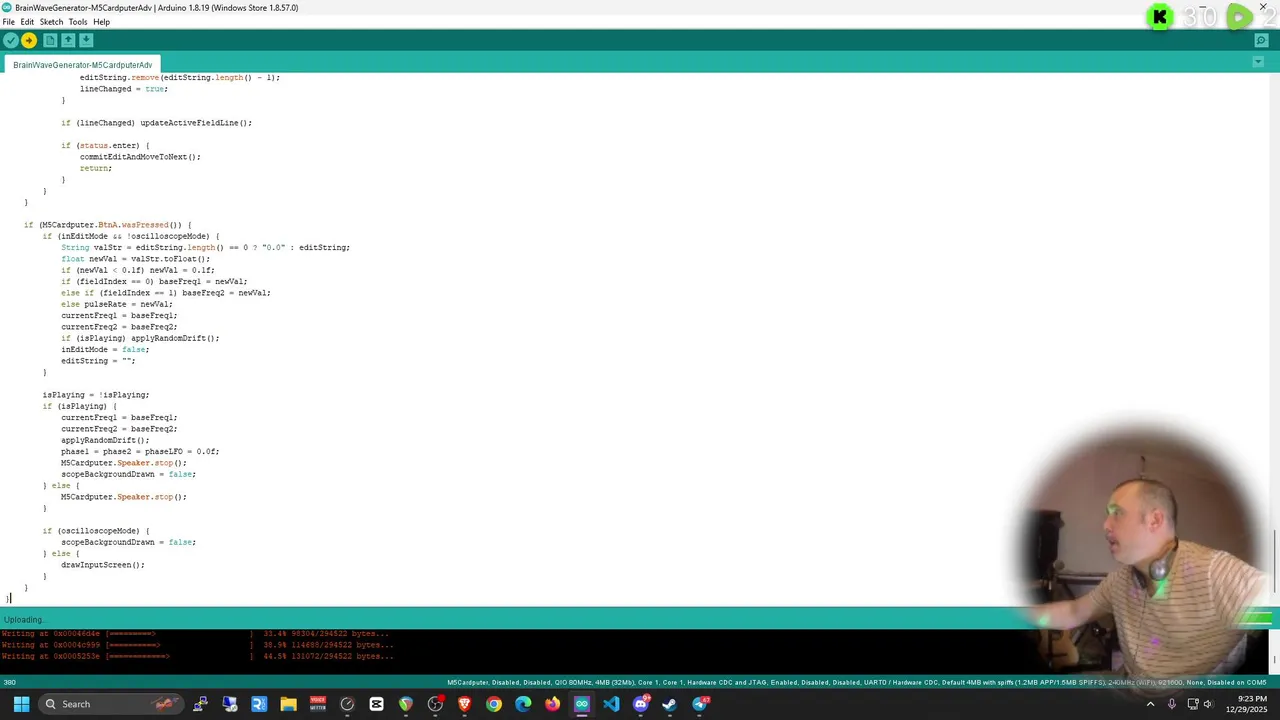Click line number 380 in status bar
This screenshot has width=1280, height=720.
(9, 683)
